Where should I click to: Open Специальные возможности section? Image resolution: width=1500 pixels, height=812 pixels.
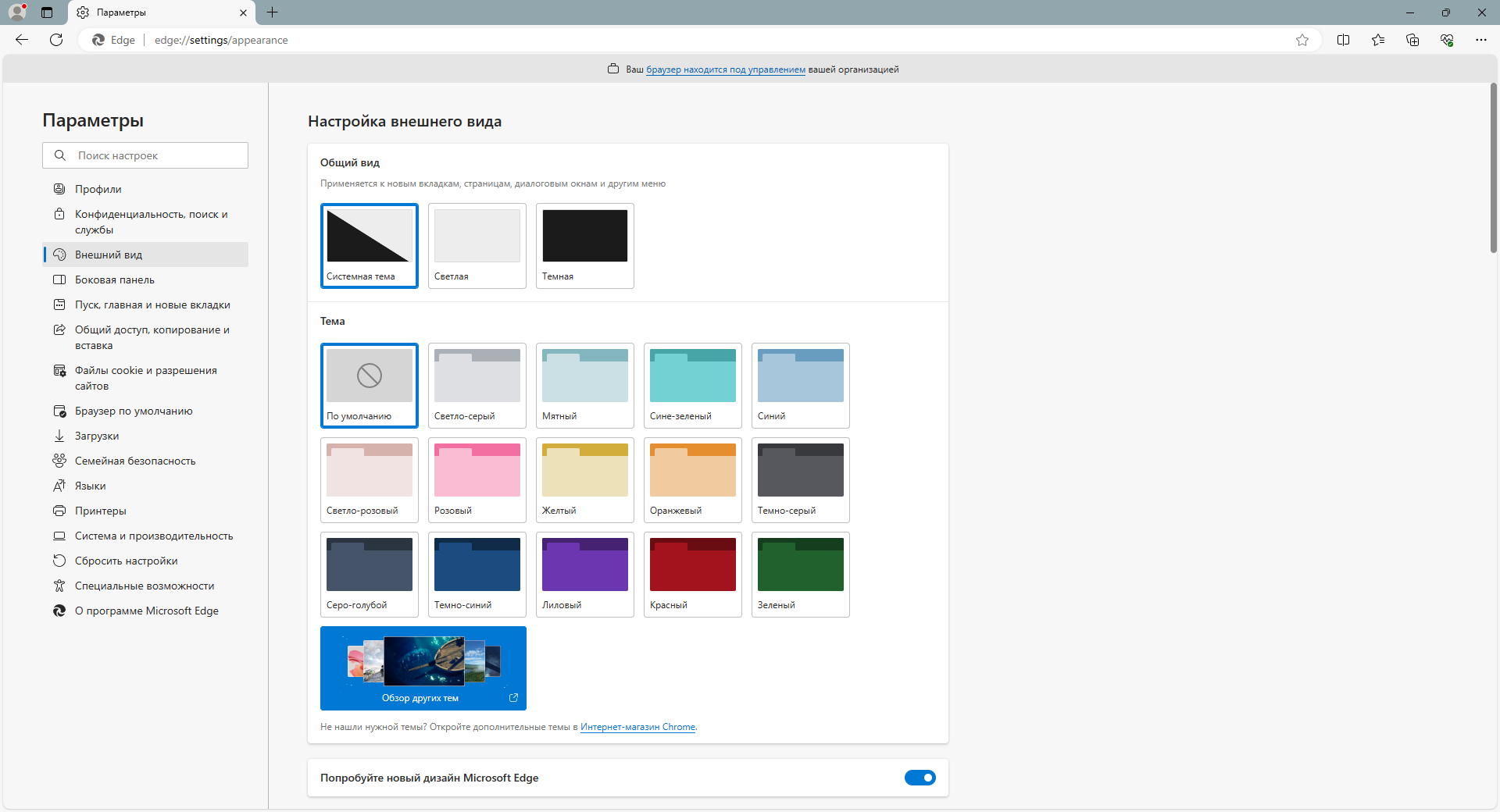[x=145, y=586]
